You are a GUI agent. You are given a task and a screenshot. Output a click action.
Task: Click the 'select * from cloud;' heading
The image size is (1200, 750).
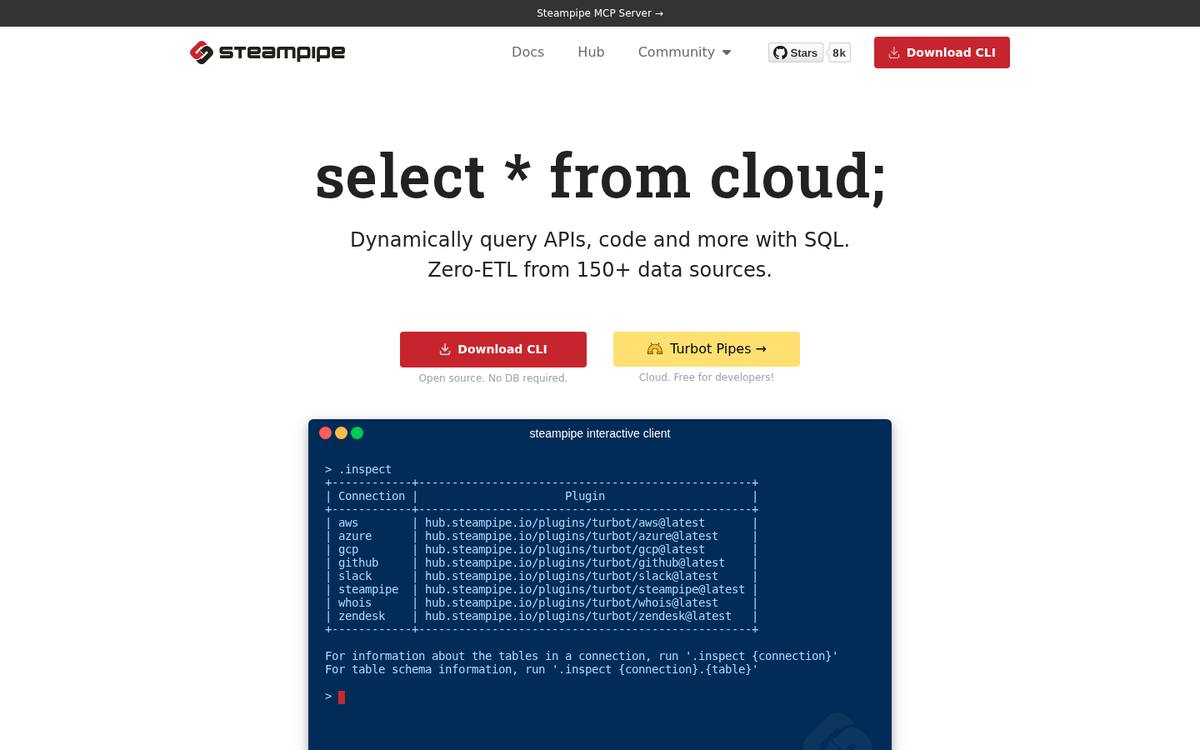coord(600,175)
